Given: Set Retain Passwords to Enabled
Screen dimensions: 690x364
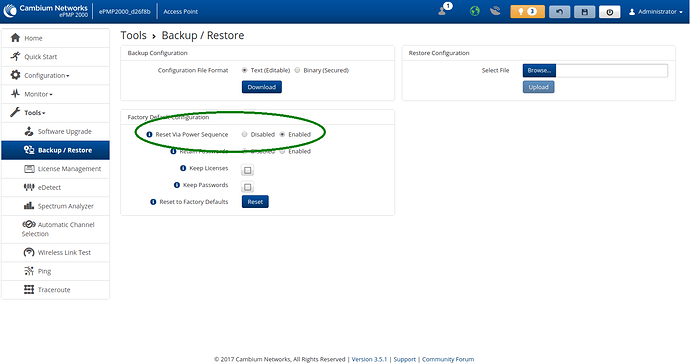Looking at the screenshot, I should (283, 151).
